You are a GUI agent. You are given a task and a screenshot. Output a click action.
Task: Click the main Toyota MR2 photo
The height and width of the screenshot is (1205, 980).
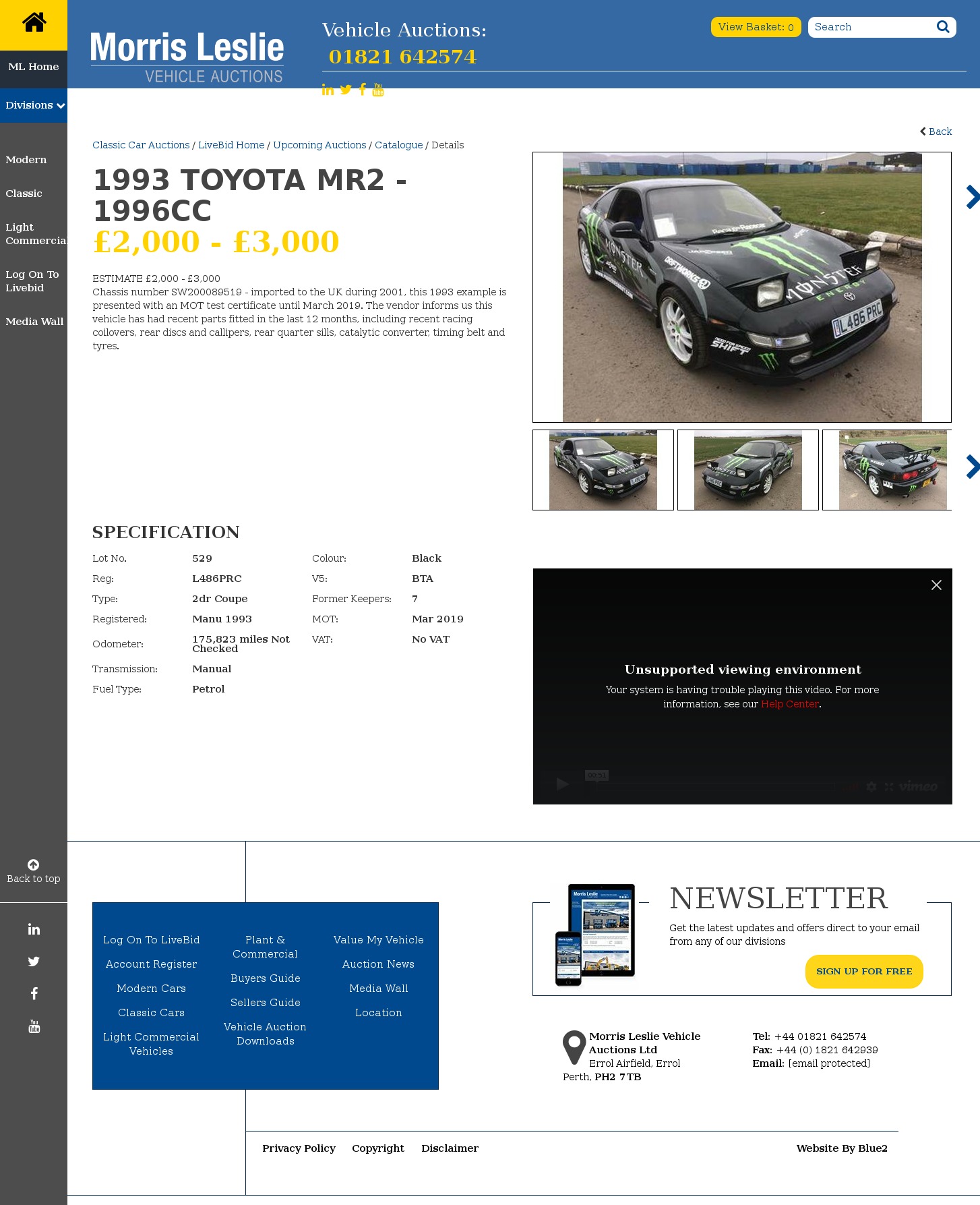click(x=742, y=287)
